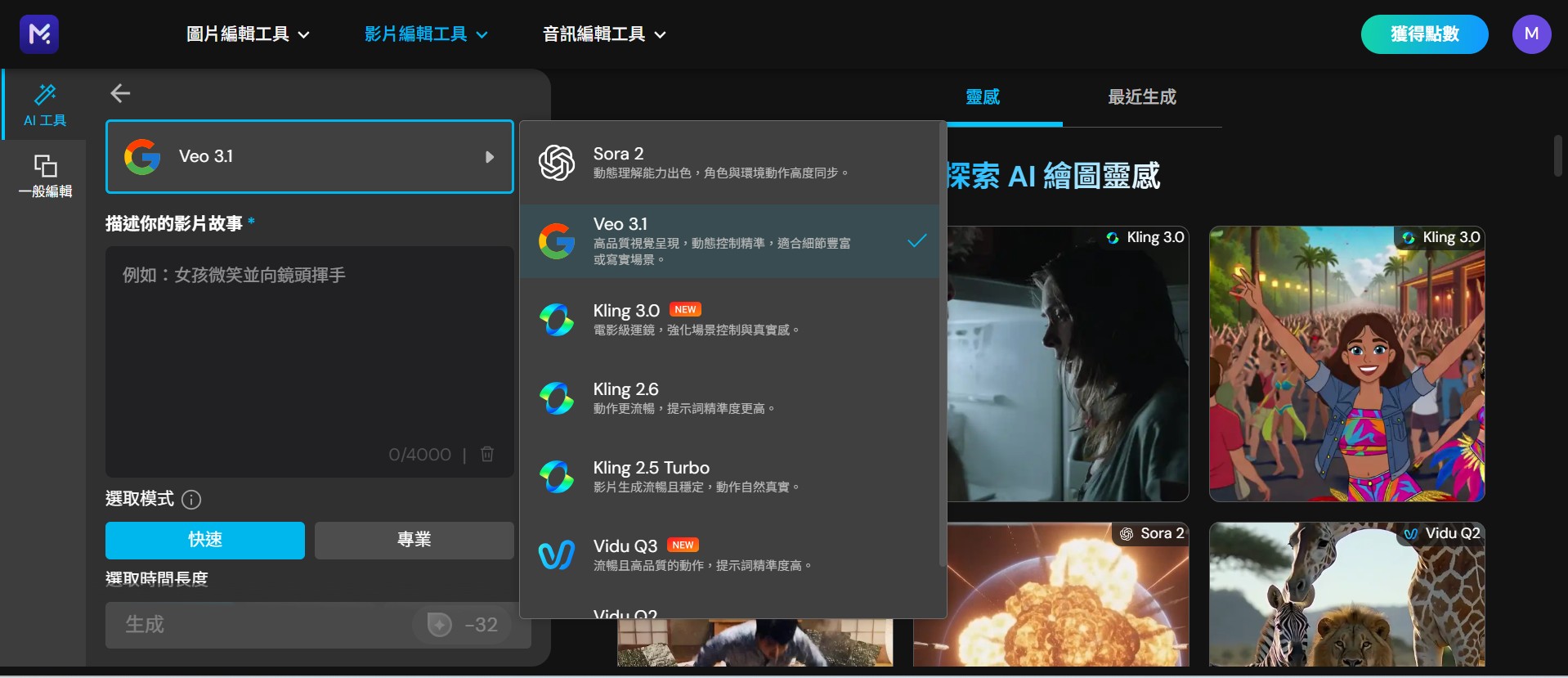Click the NEW badge next to Vidu Q3
The image size is (1568, 678).
(x=683, y=545)
